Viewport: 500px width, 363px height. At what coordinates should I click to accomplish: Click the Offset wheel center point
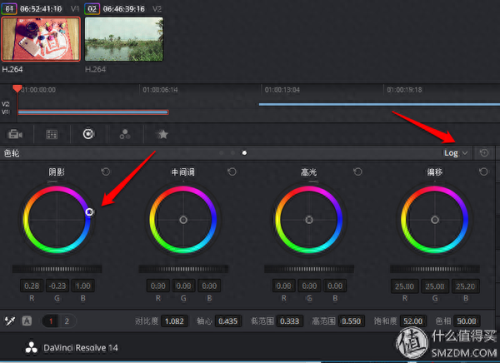click(435, 220)
